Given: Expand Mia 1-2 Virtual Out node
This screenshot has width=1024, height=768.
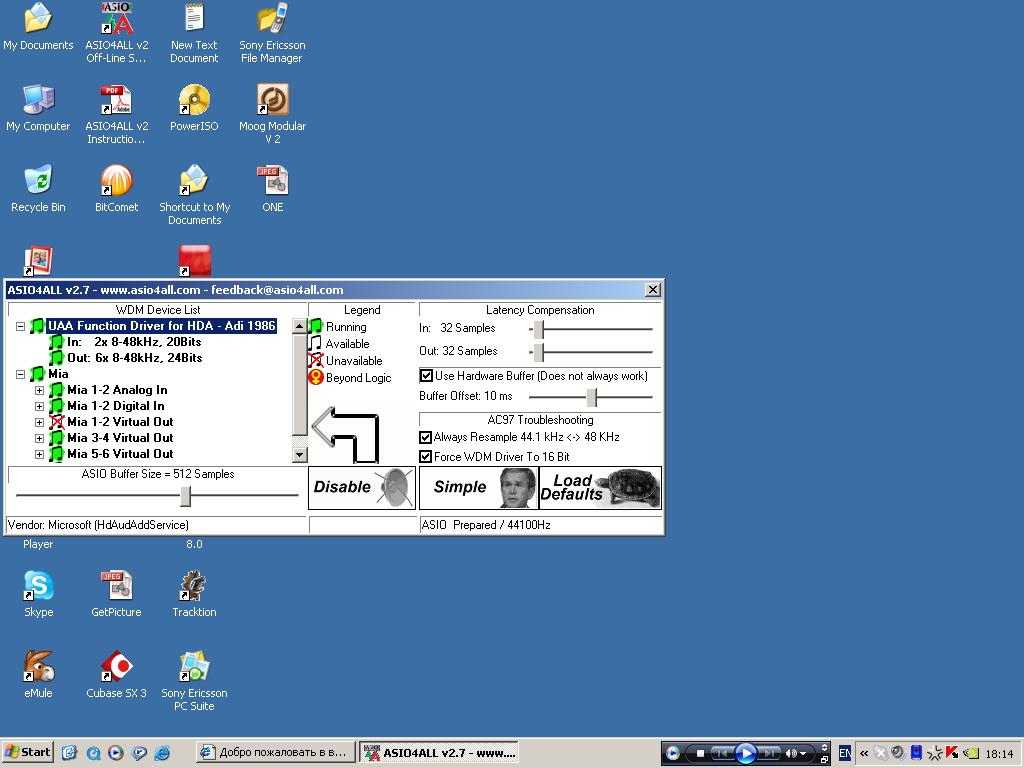Looking at the screenshot, I should [39, 423].
